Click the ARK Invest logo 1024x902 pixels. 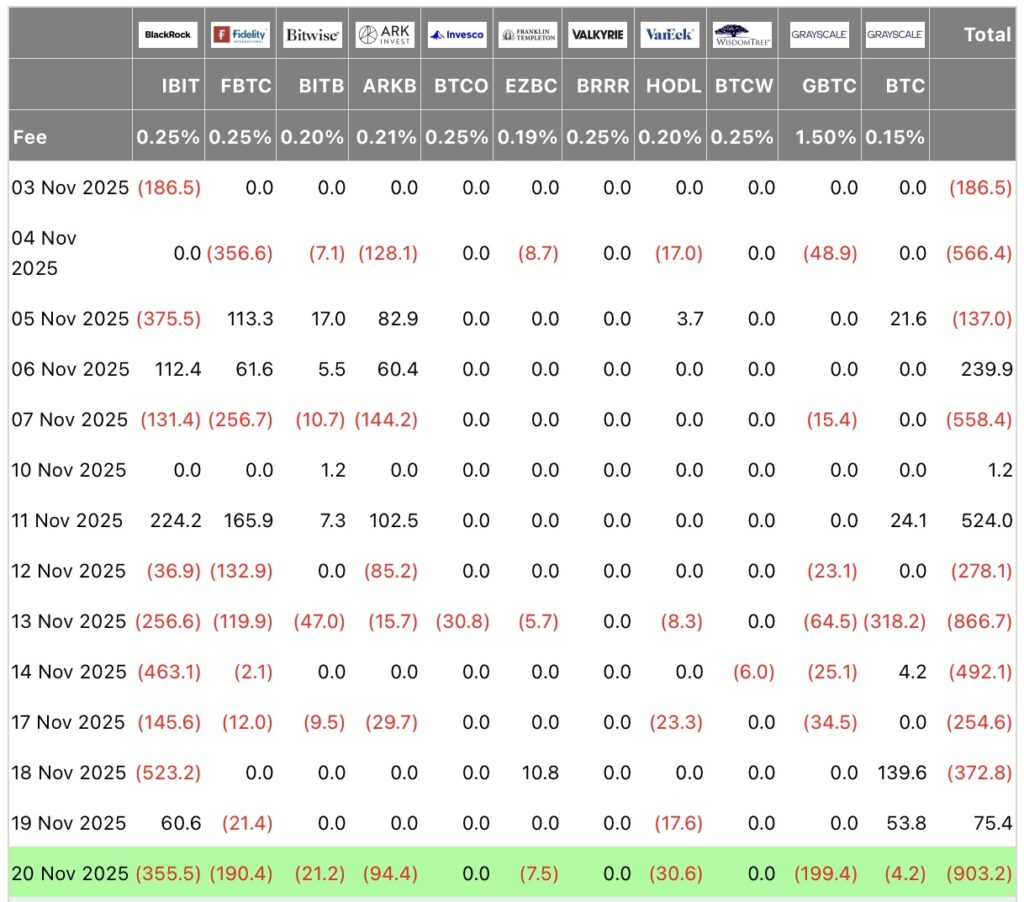pos(384,34)
